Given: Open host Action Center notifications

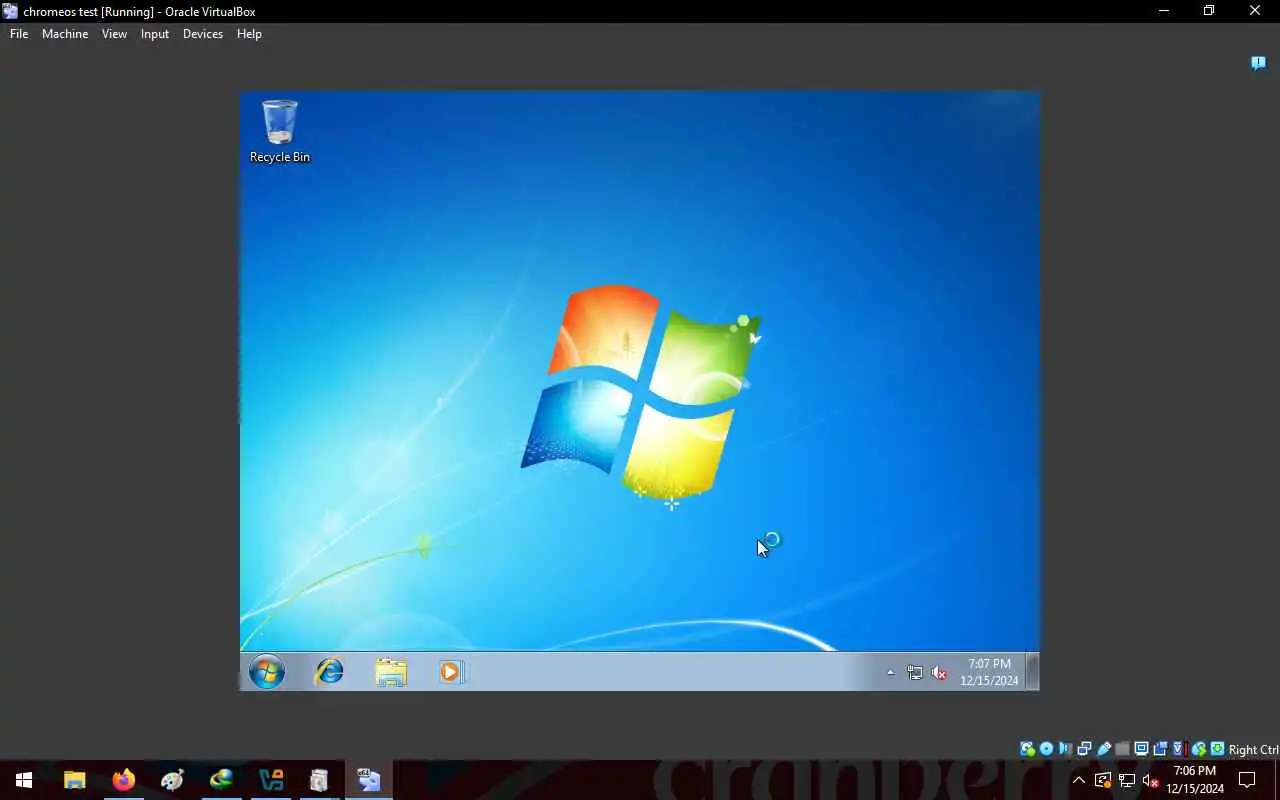Looking at the screenshot, I should [x=1247, y=780].
